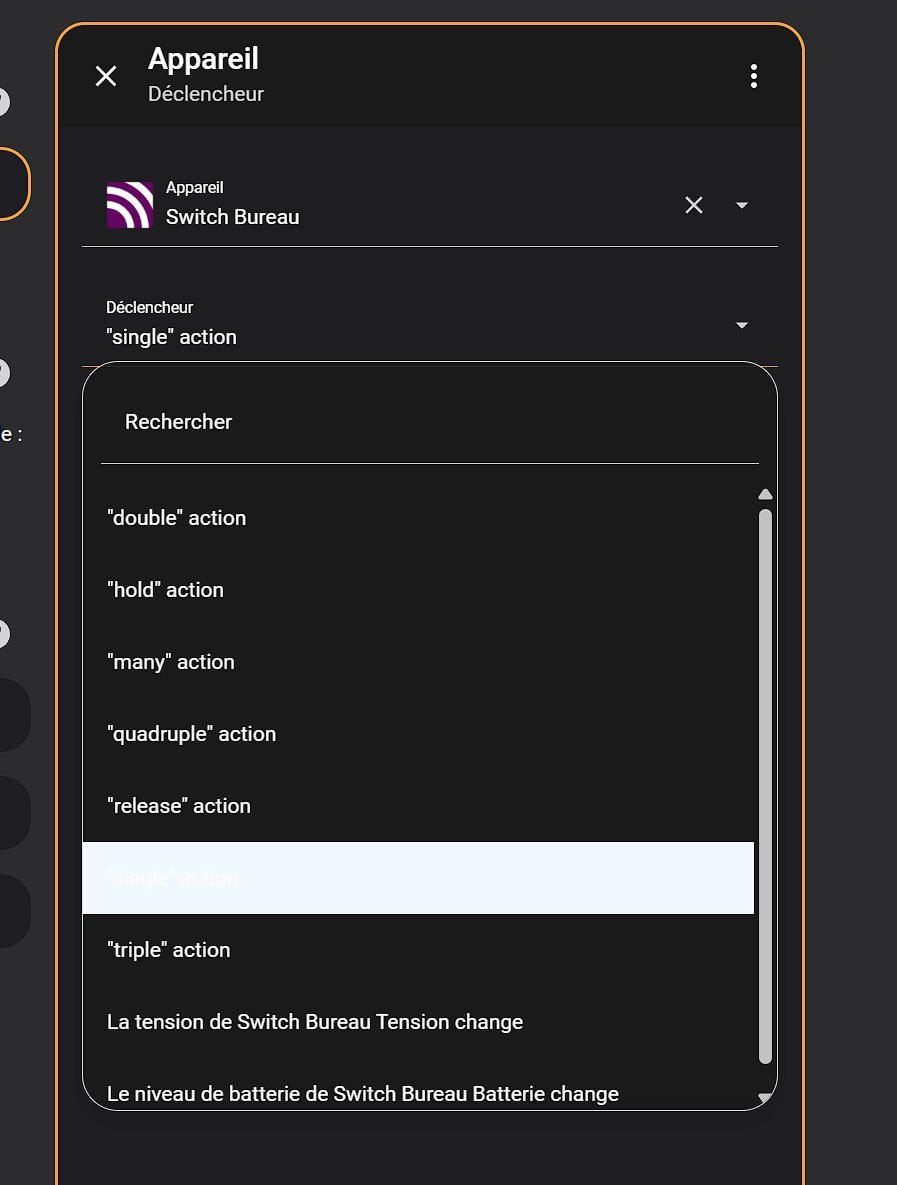Clear the selected Switch Bureau device

point(694,205)
